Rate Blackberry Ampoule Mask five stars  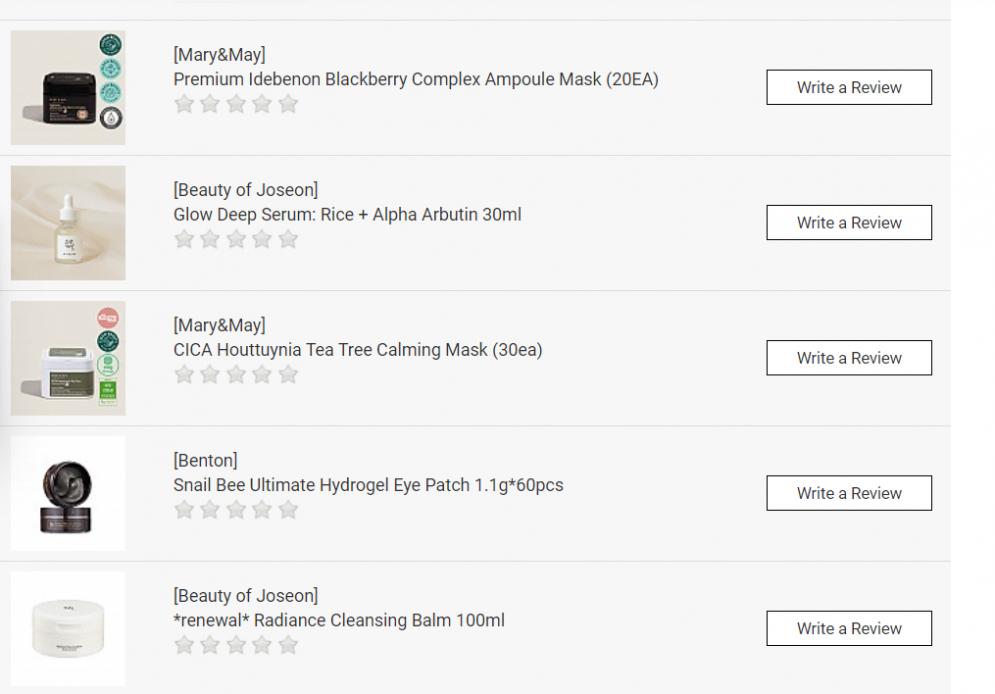288,104
